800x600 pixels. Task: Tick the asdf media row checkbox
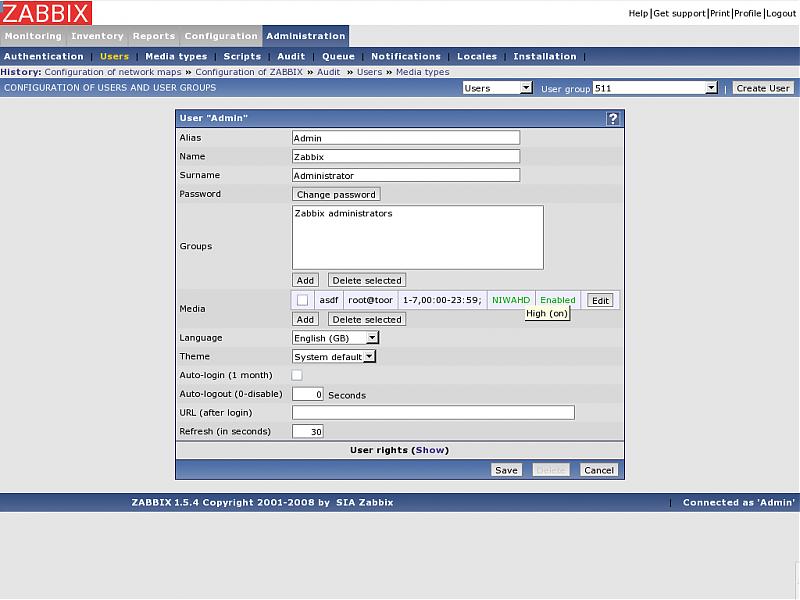click(303, 300)
